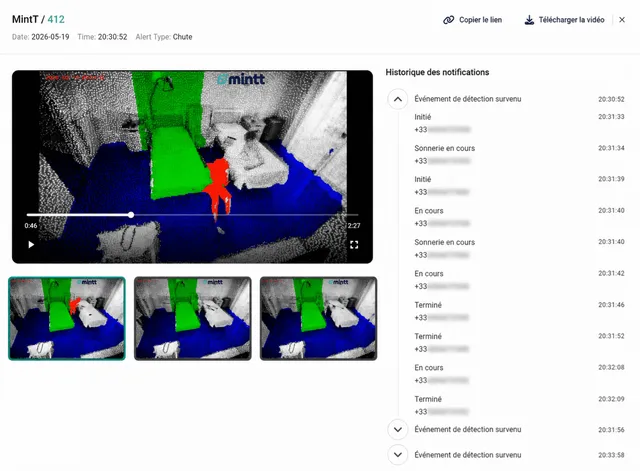
Task: Click 'En cours' entry at 20:31:40
Action: pyautogui.click(x=429, y=211)
